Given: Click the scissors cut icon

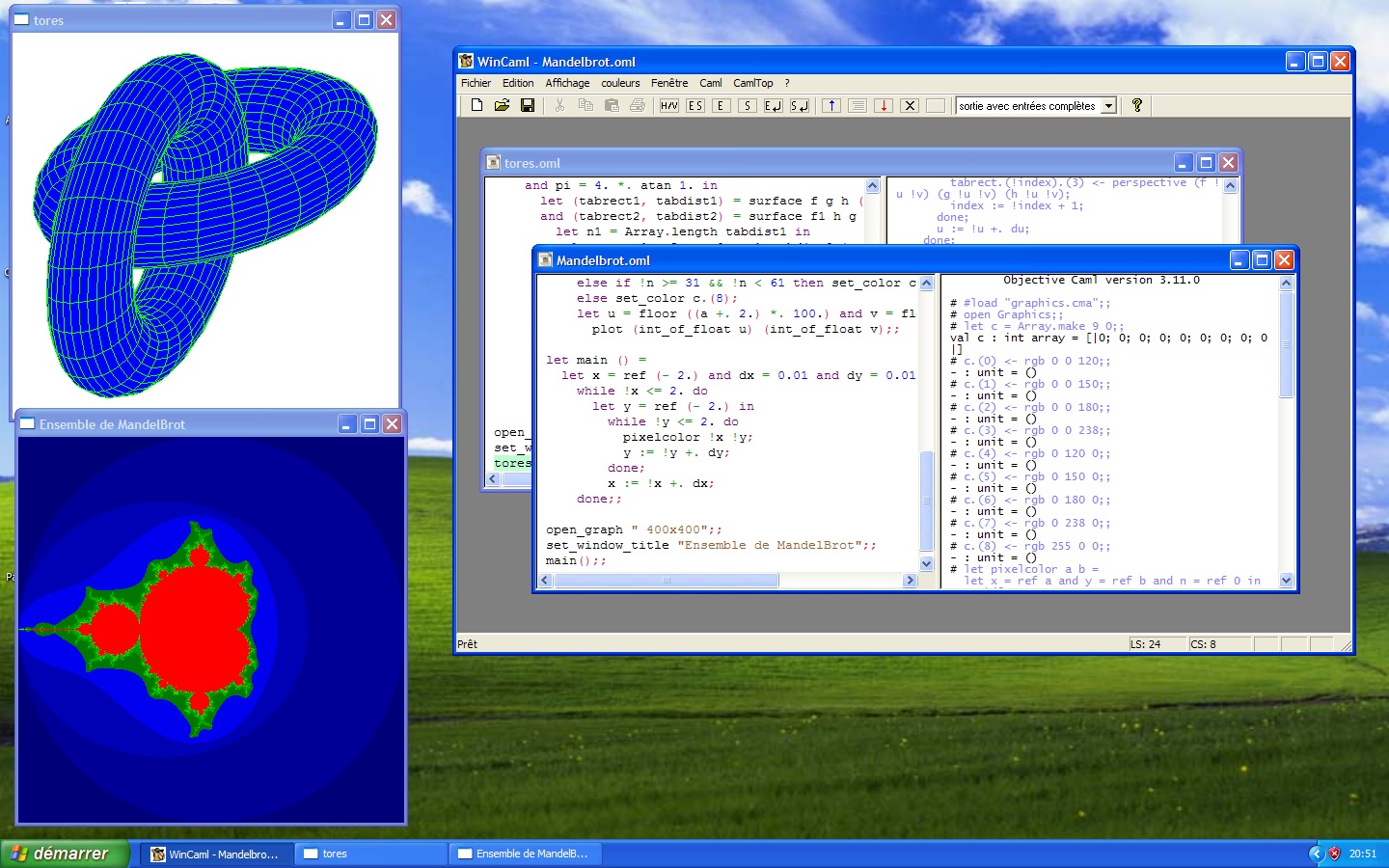Looking at the screenshot, I should click(559, 105).
